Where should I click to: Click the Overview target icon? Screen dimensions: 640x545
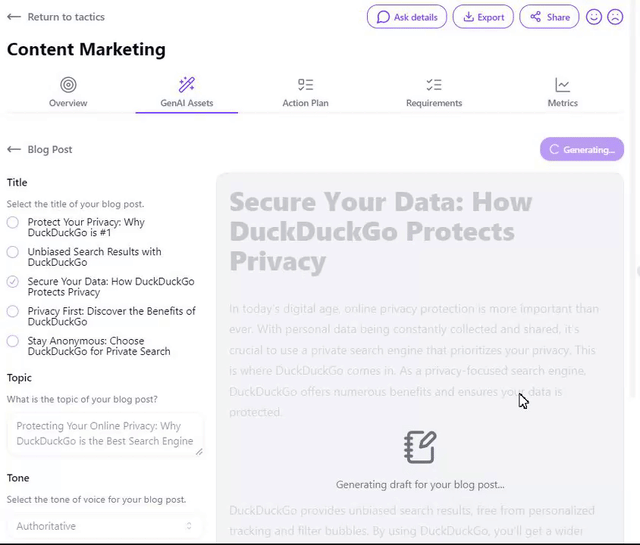(68, 85)
